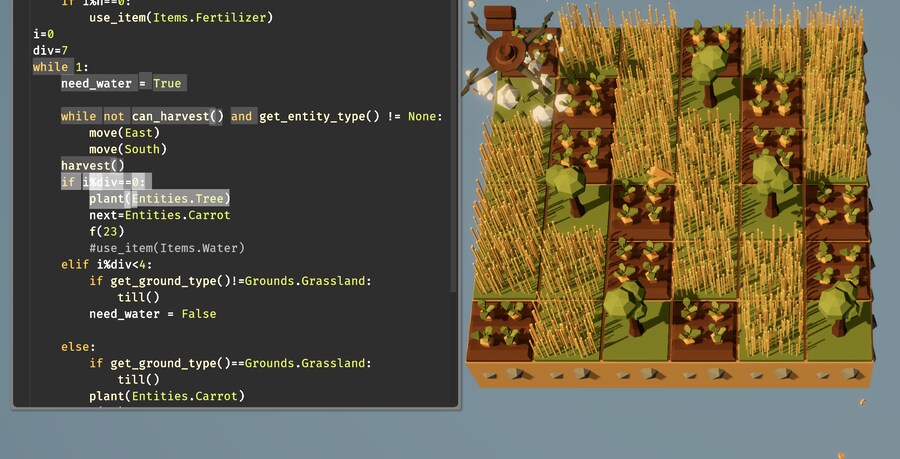Screen dimensions: 900x459
Task: Place cursor on the 'need_water = True' line
Action: [x=121, y=84]
